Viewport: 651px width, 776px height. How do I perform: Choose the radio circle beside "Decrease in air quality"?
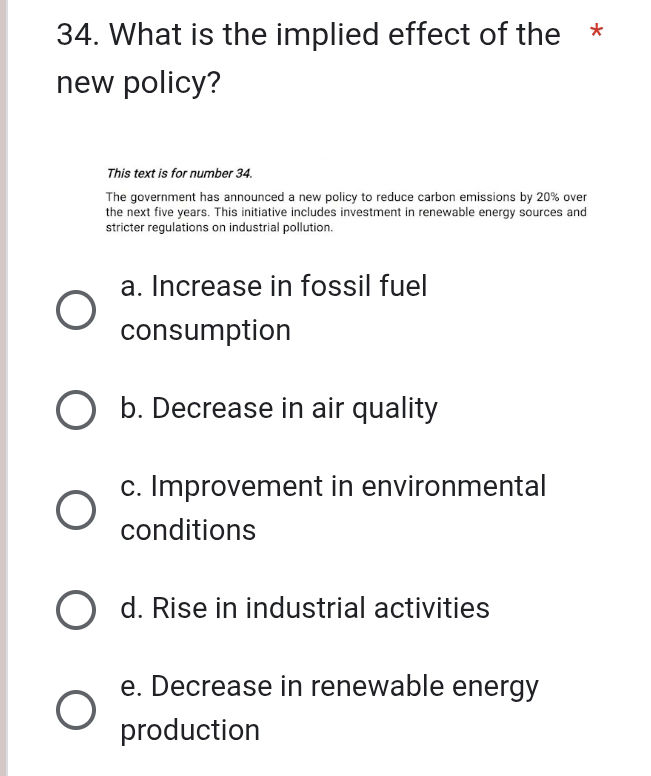76,410
